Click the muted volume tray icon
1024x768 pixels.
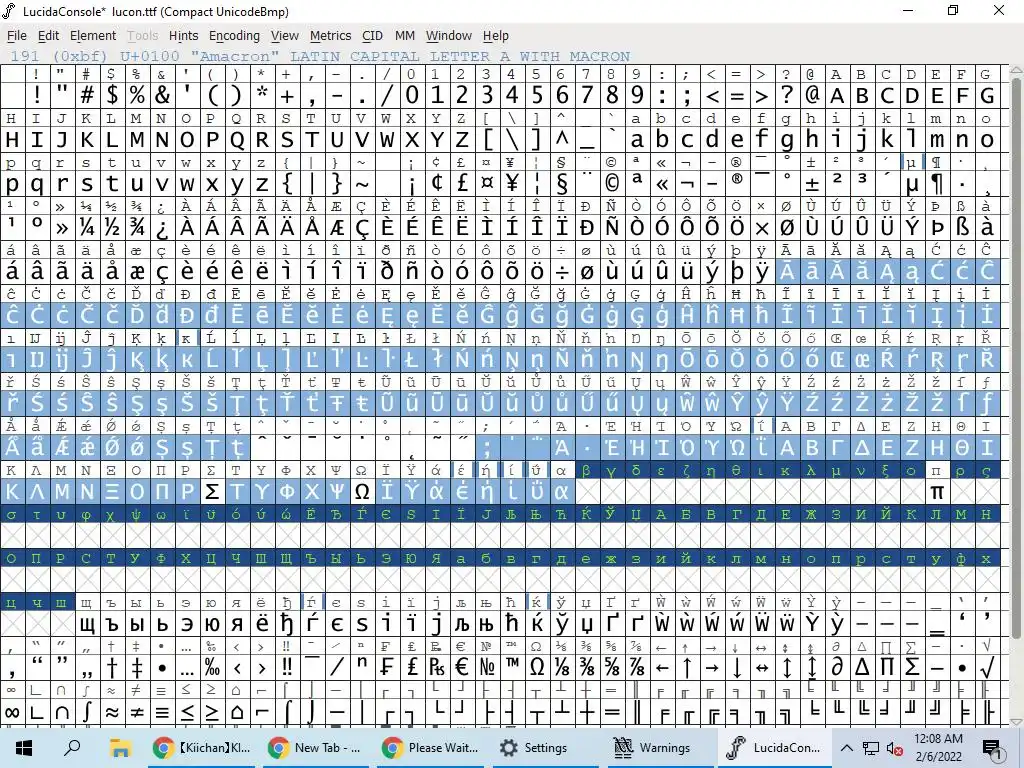[x=895, y=748]
